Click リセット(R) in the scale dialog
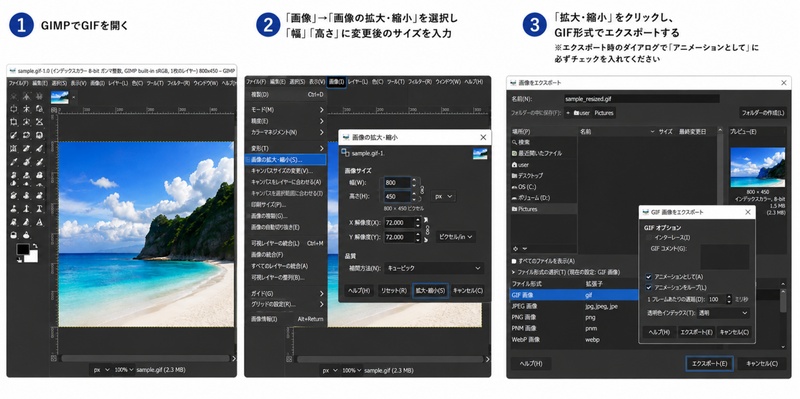This screenshot has width=800, height=399. tap(393, 290)
